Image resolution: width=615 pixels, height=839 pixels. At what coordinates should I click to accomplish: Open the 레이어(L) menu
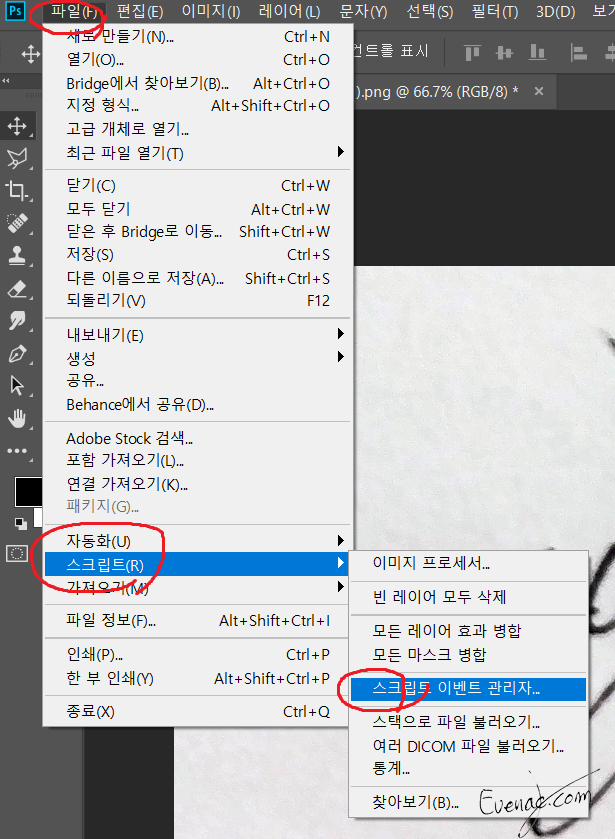[x=289, y=11]
